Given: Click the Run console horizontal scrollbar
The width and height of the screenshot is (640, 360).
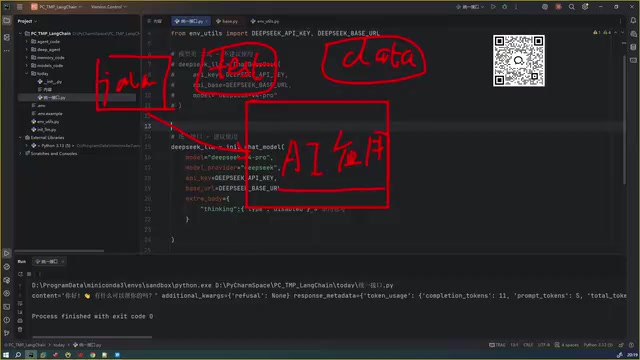Looking at the screenshot, I should pos(92,337).
